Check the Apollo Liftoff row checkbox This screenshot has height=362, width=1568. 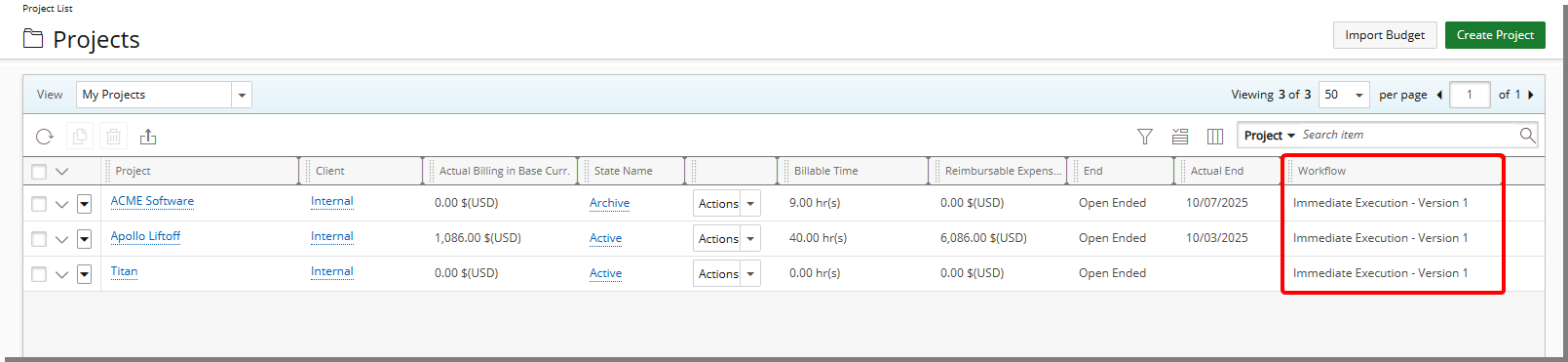(x=39, y=239)
